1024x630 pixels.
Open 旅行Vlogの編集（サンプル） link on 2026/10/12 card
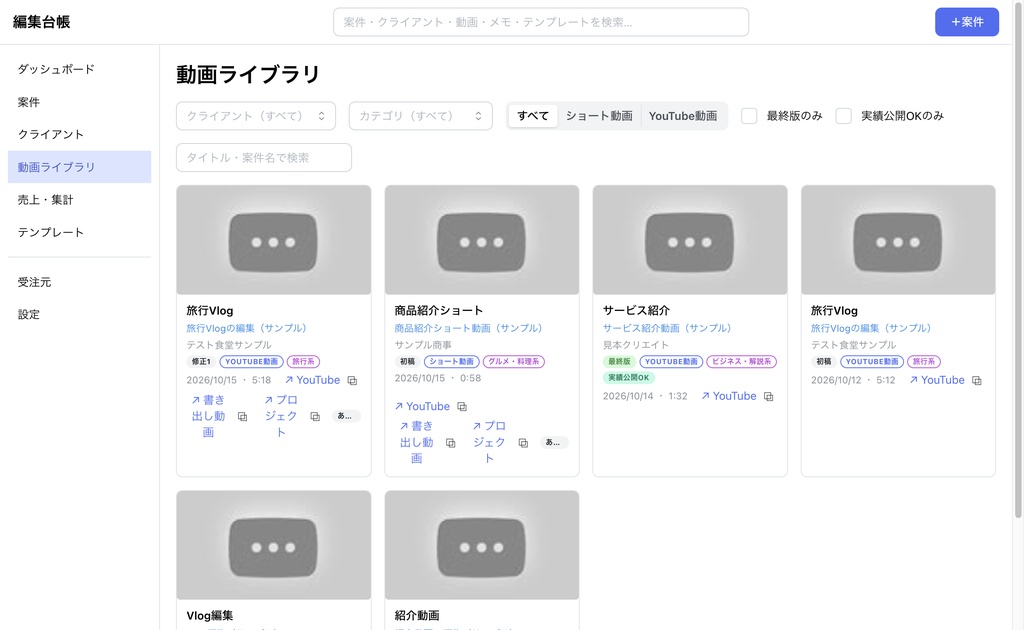tap(871, 328)
